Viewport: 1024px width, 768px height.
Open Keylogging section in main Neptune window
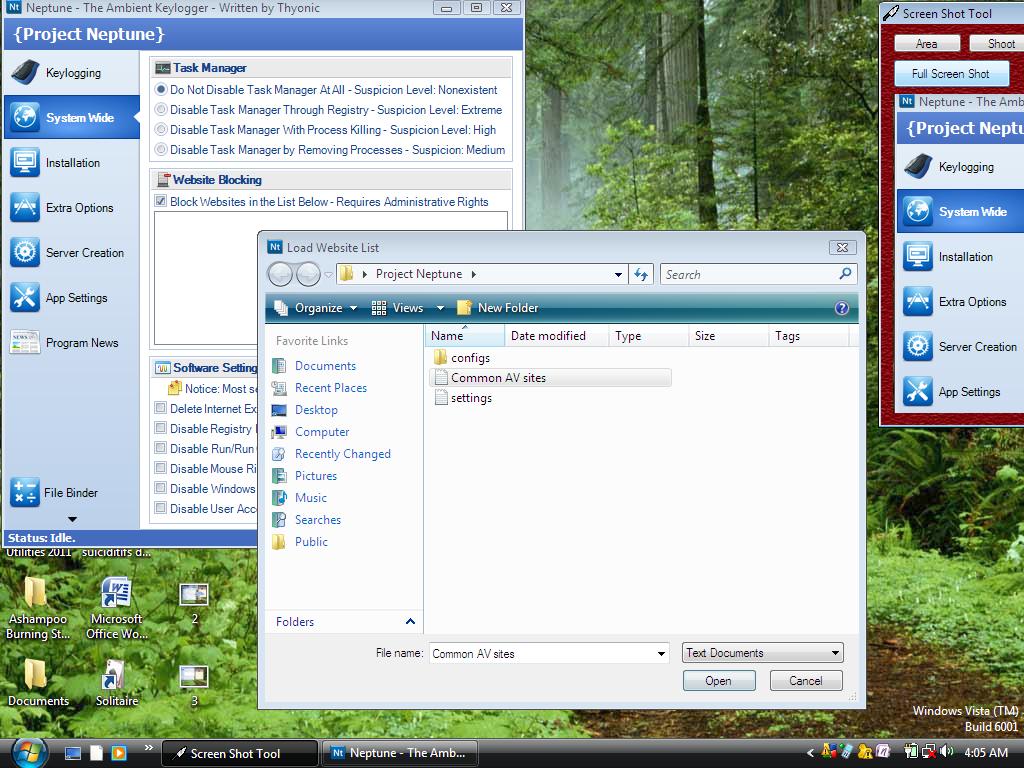point(72,72)
